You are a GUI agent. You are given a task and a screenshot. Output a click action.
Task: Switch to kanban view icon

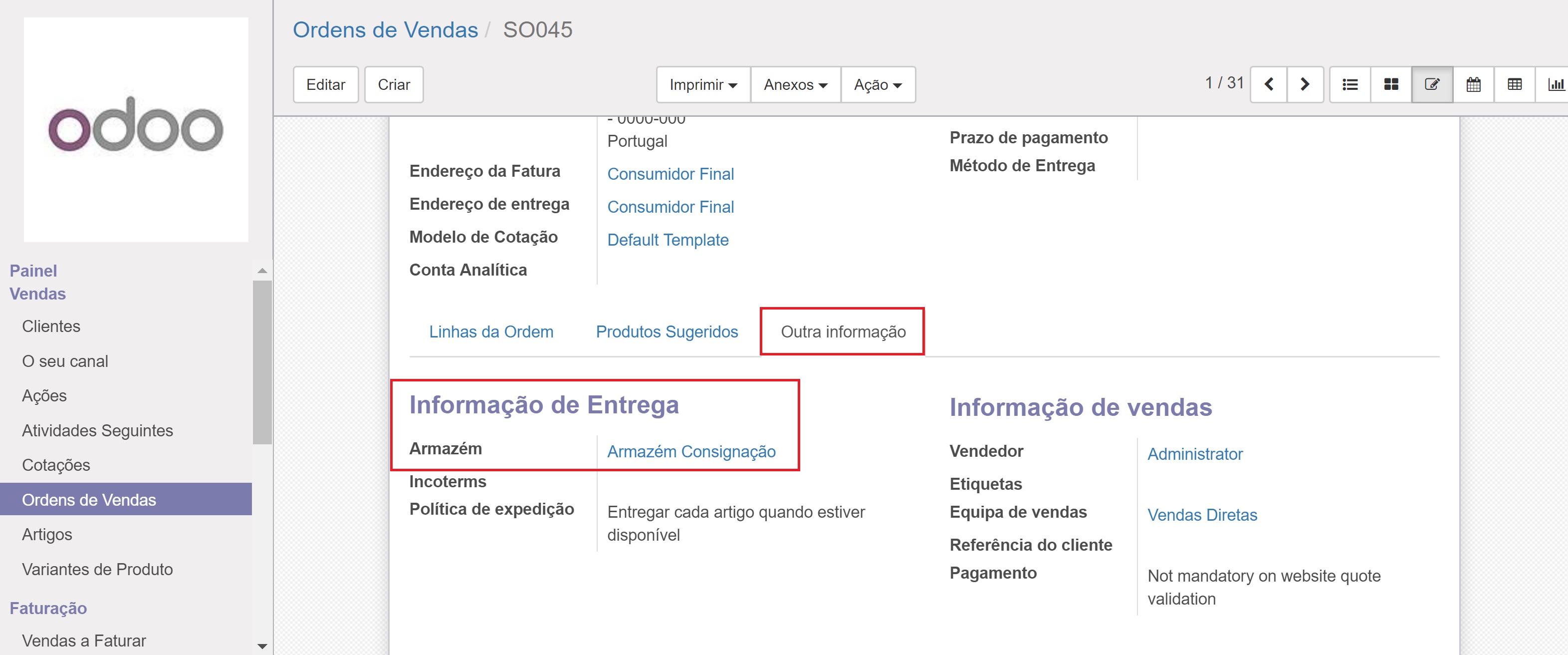(1391, 84)
